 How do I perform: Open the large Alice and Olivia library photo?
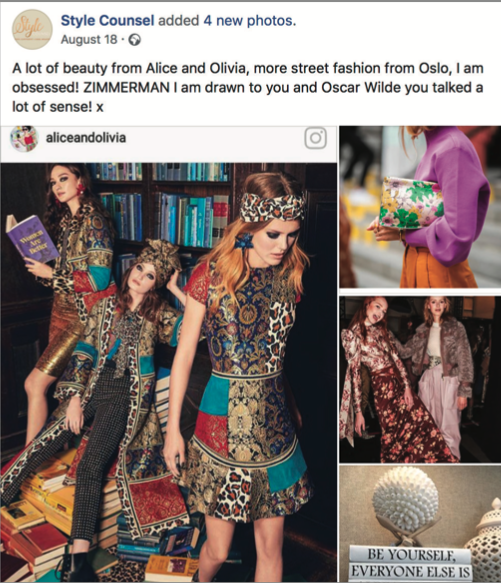(x=169, y=372)
